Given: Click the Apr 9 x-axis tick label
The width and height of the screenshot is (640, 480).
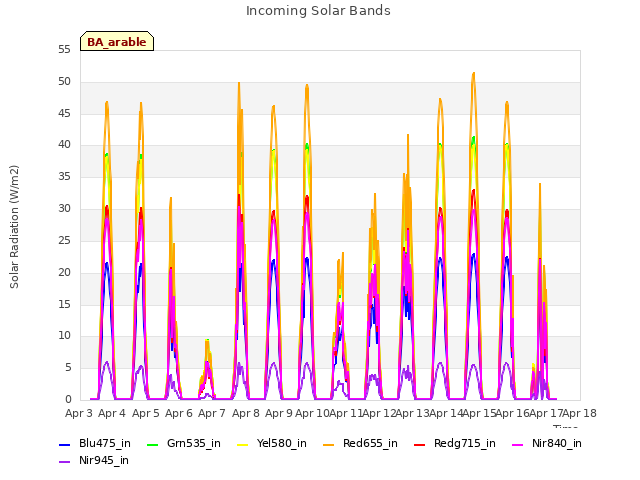Looking at the screenshot, I should 279,413.
